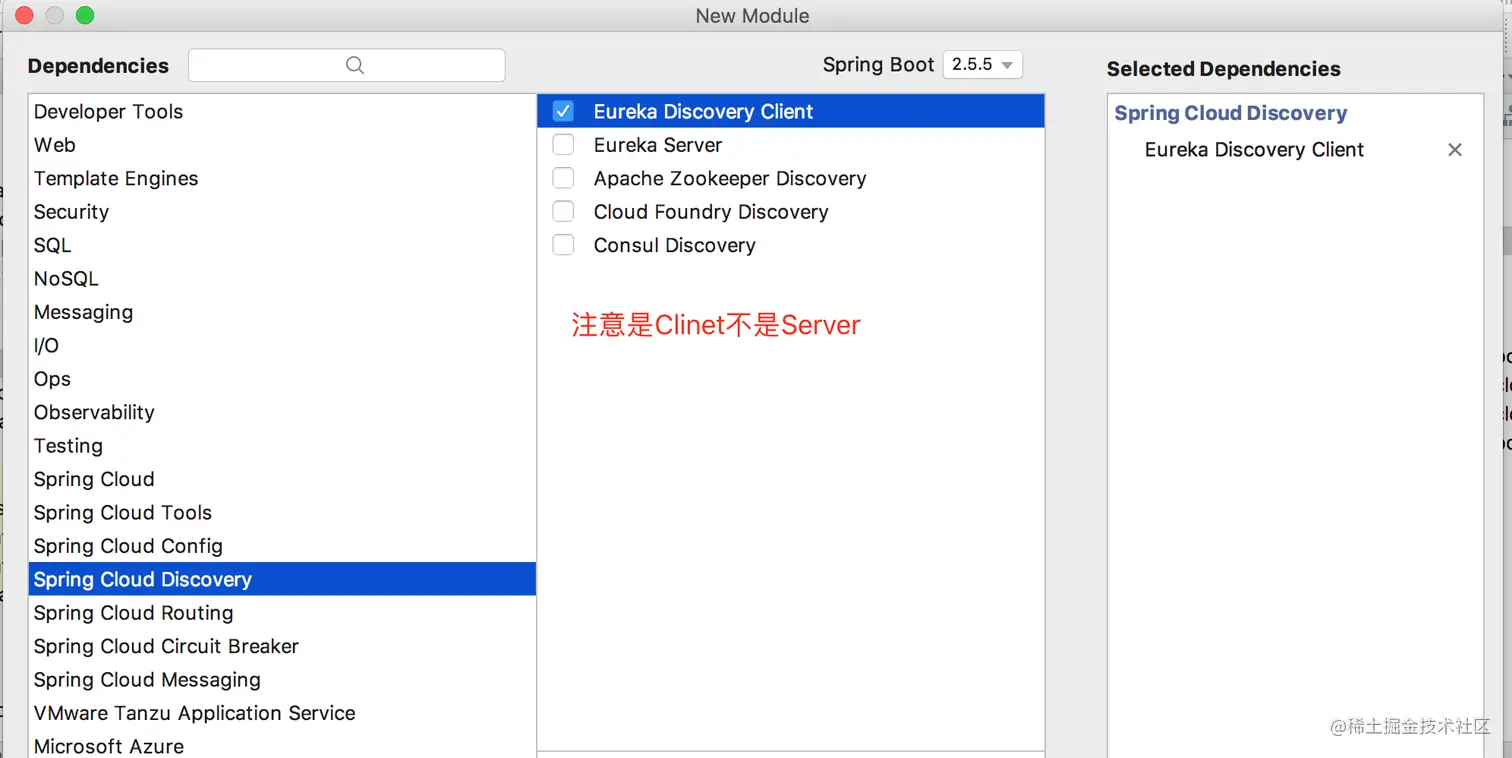Open the Security category
Viewport: 1512px width, 758px height.
pyautogui.click(x=282, y=212)
